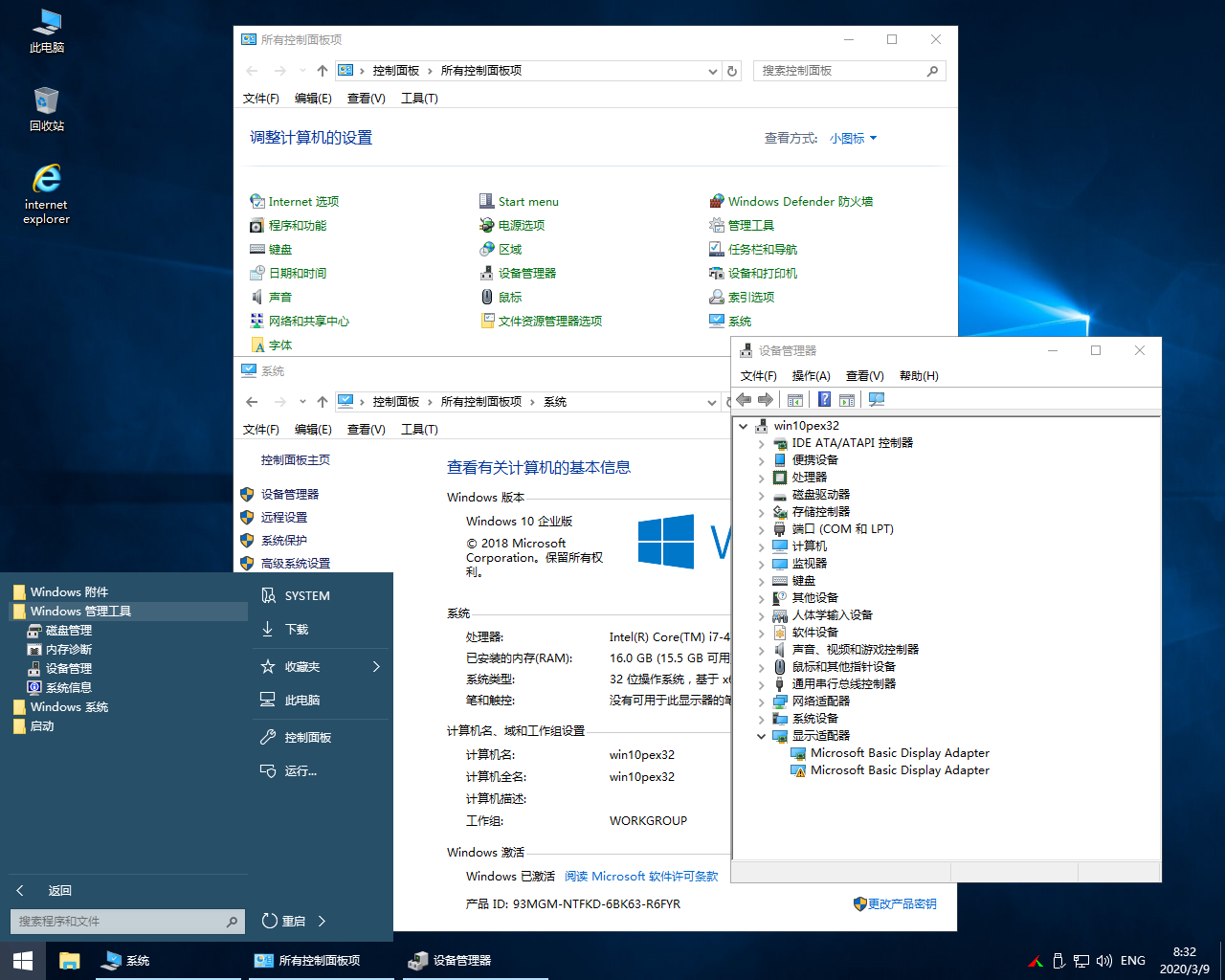Expand 网络适配器 device node

point(762,702)
